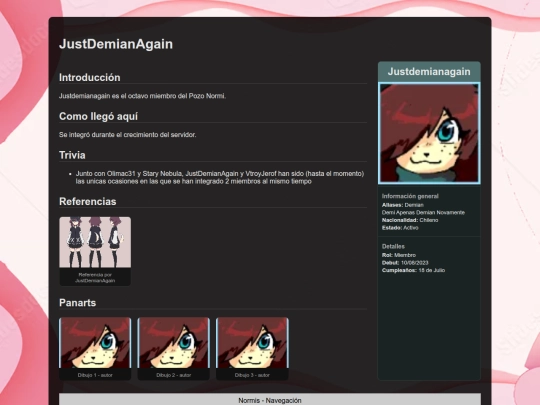
Task: Click the infobox title Justdemianagain
Action: [429, 72]
